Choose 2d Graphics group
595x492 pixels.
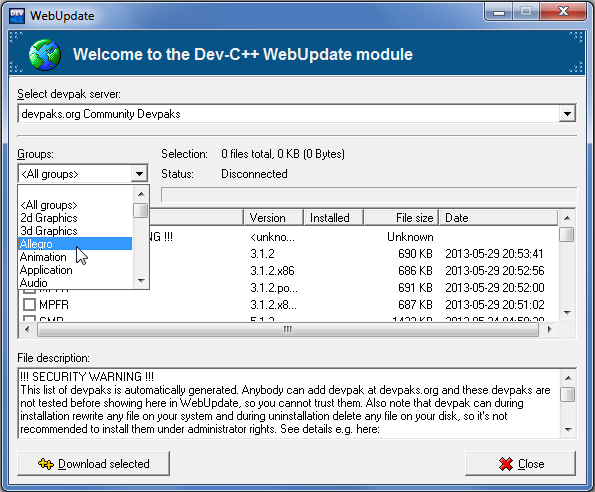tap(75, 218)
